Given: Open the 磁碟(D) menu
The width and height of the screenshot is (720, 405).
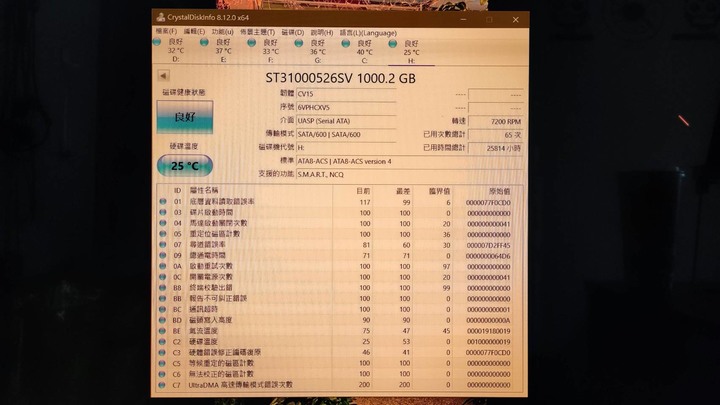Looking at the screenshot, I should pyautogui.click(x=292, y=33).
